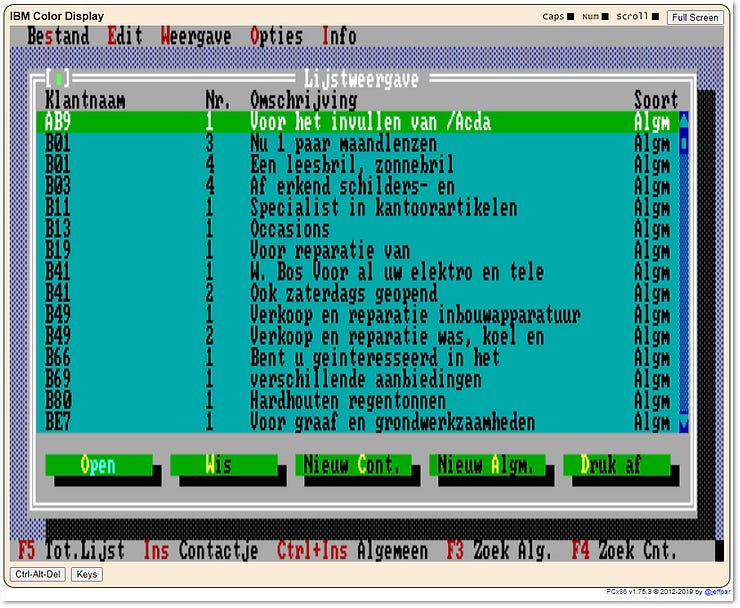This screenshot has height=608, width=740.
Task: Click the Nieuw Algm. button
Action: point(487,465)
